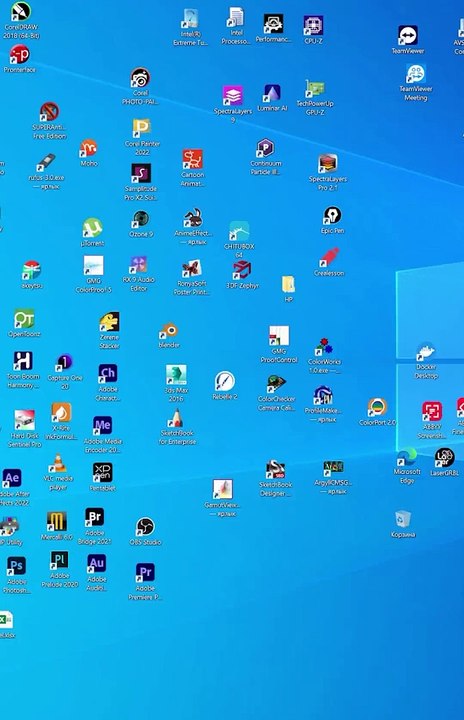Screen dimensions: 464x720
Task: Launch Adobe Bridge 2021 shortcut
Action: pyautogui.click(x=95, y=518)
